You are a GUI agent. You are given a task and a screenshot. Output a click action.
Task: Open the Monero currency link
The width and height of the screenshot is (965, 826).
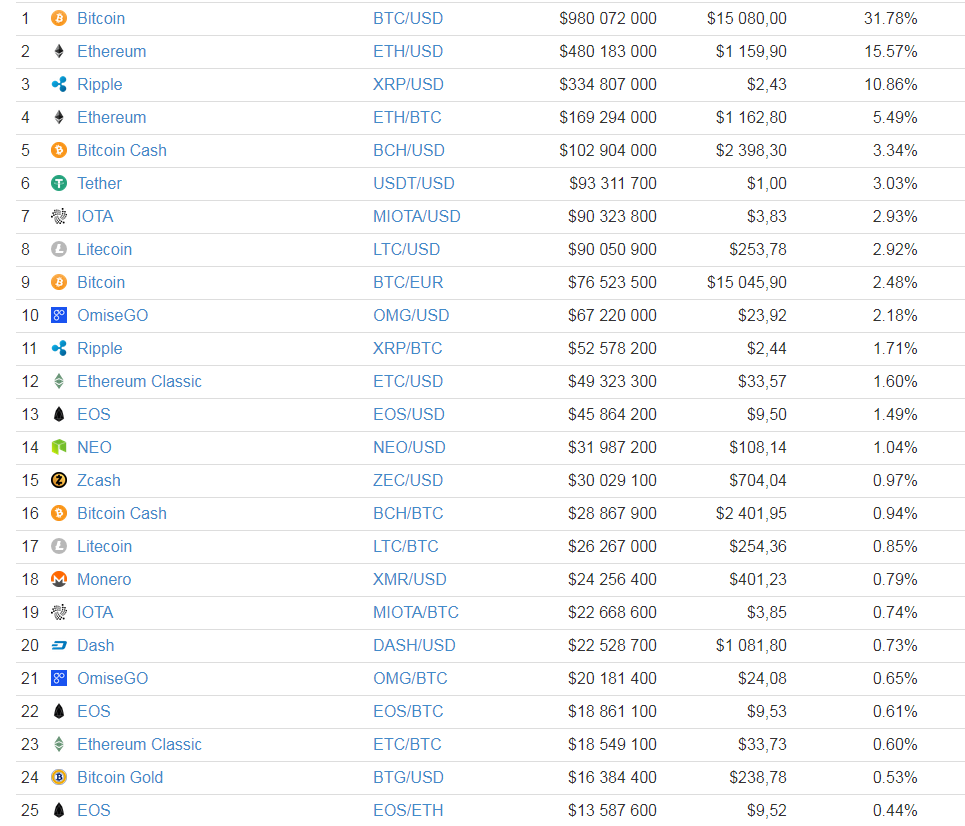point(104,579)
